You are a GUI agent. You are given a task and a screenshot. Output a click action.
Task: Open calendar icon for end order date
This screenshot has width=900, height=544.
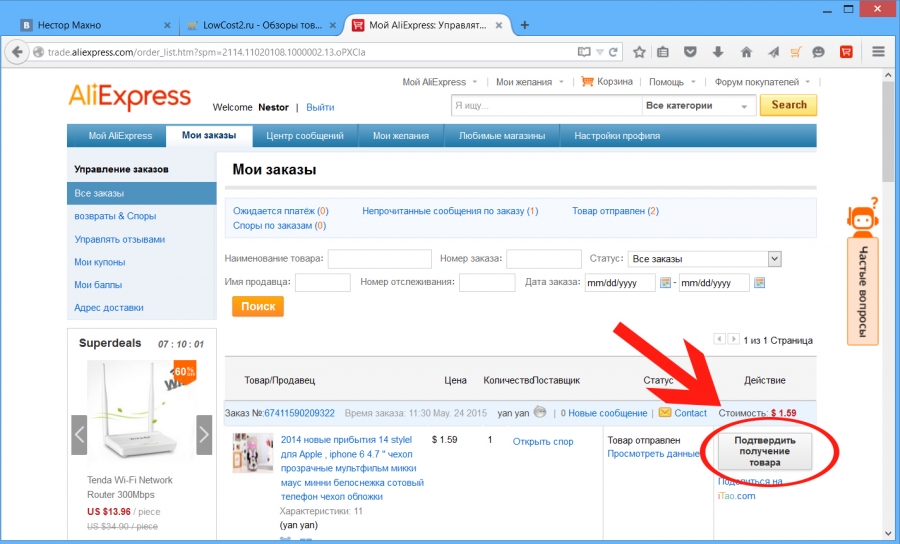pos(759,283)
